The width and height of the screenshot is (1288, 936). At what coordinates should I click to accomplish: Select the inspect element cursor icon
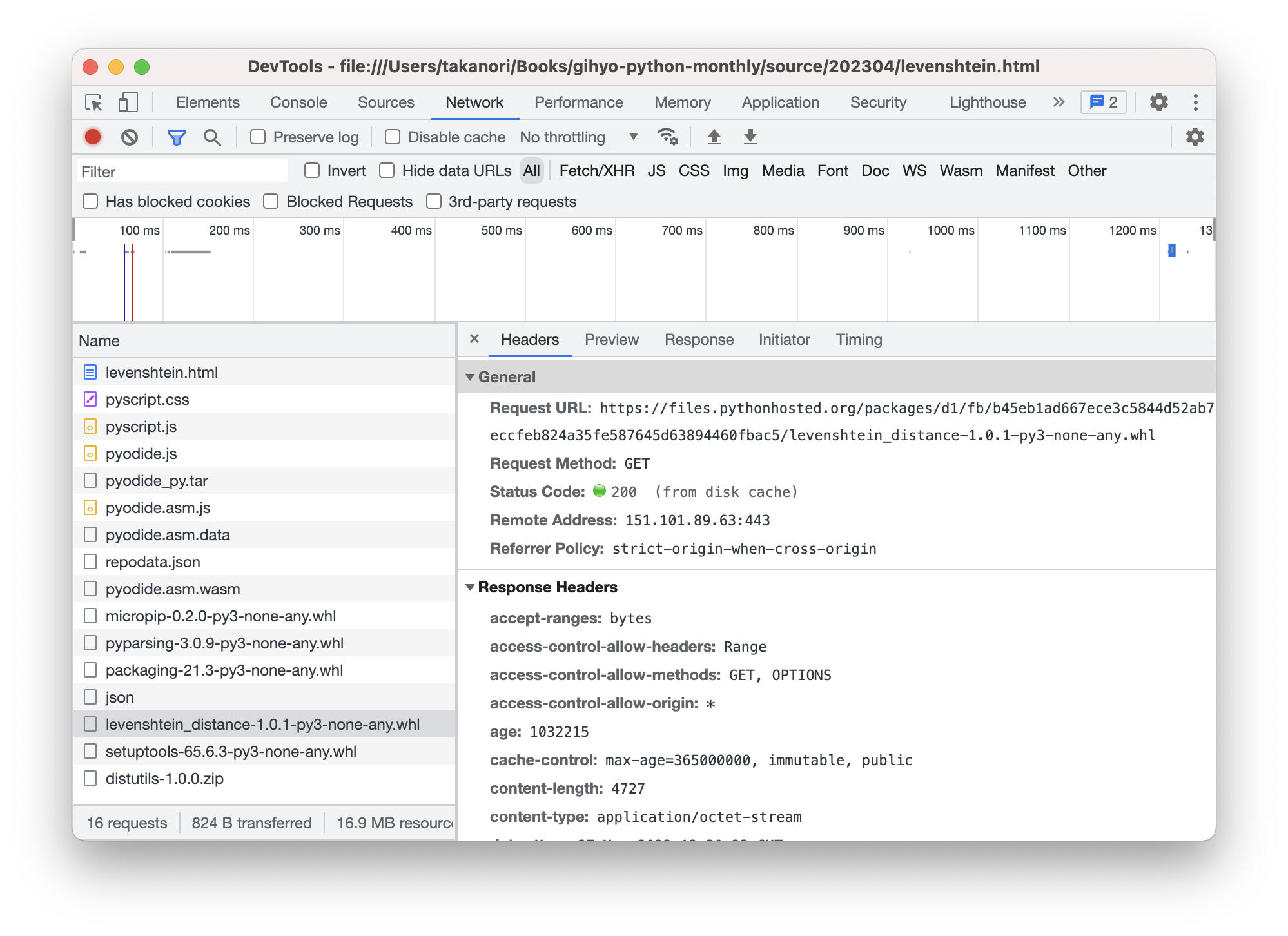(93, 102)
